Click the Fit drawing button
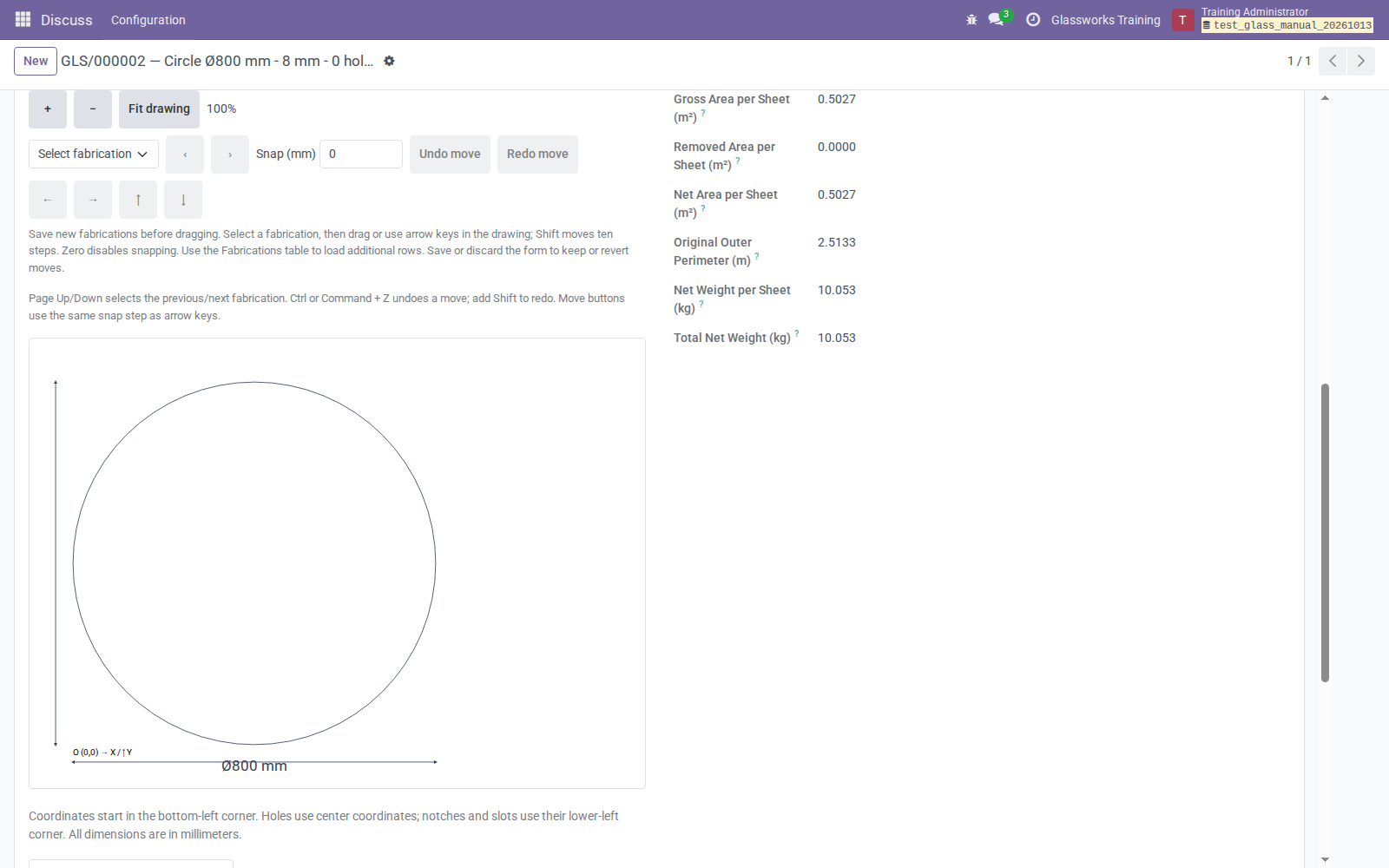This screenshot has width=1389, height=868. (x=159, y=109)
